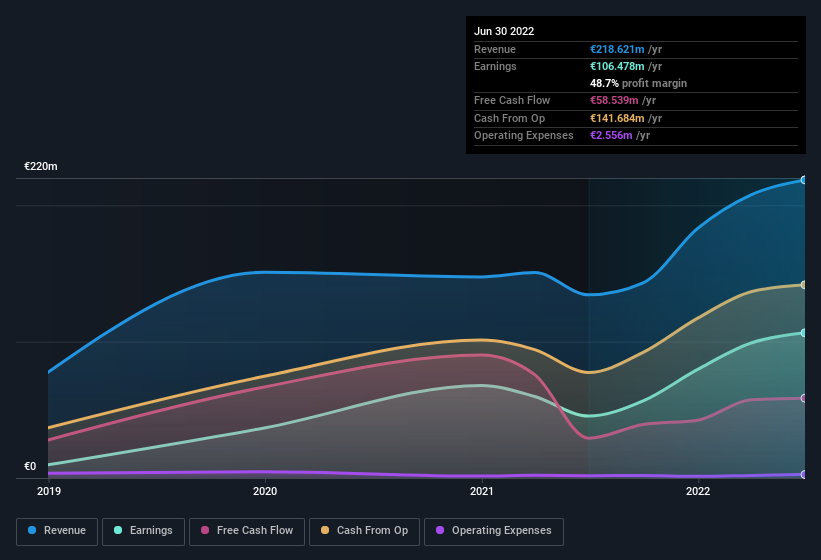
Task: Click the €141.684m cash from op value
Action: [x=617, y=118]
